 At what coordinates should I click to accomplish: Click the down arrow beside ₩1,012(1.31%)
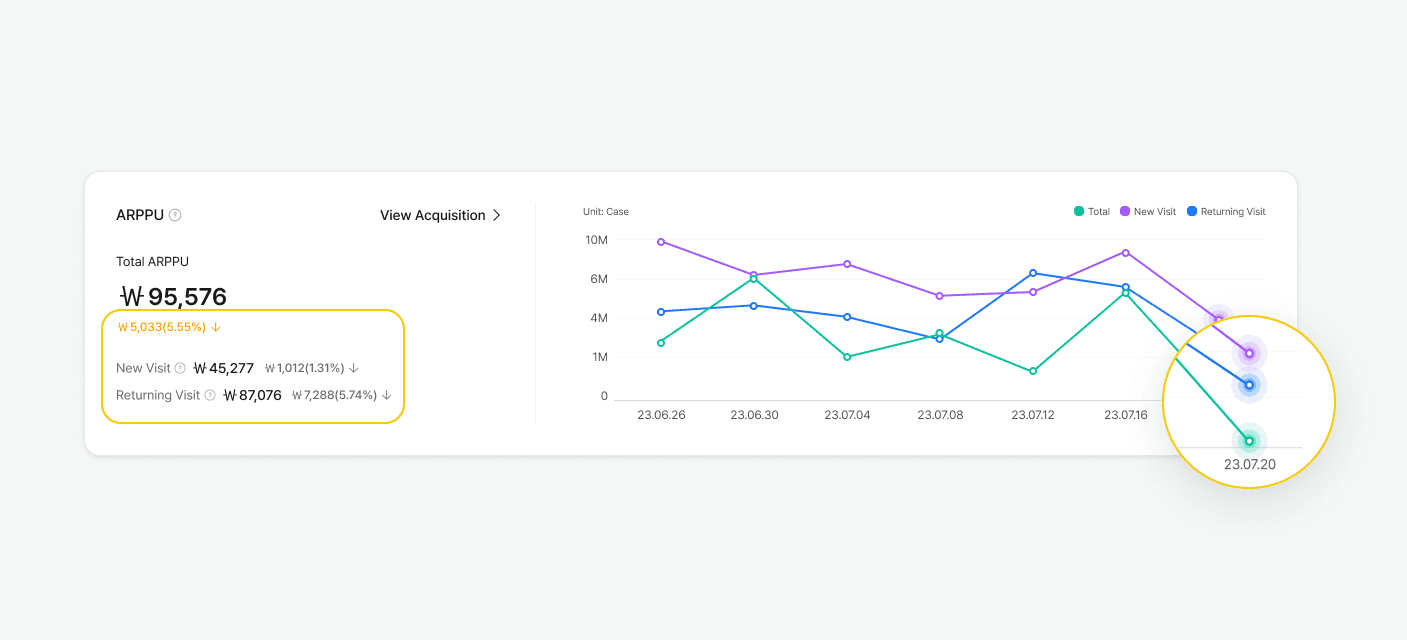354,368
